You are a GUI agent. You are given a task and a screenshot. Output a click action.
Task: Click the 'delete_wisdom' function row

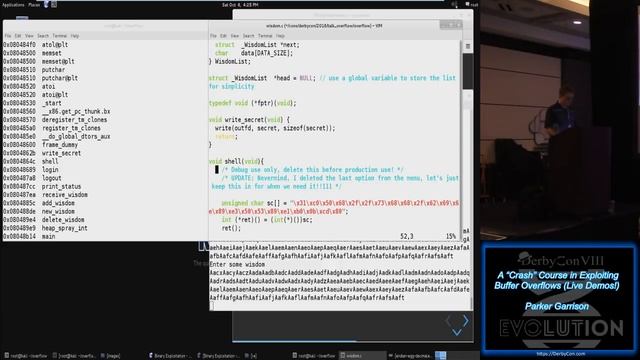tap(44, 220)
